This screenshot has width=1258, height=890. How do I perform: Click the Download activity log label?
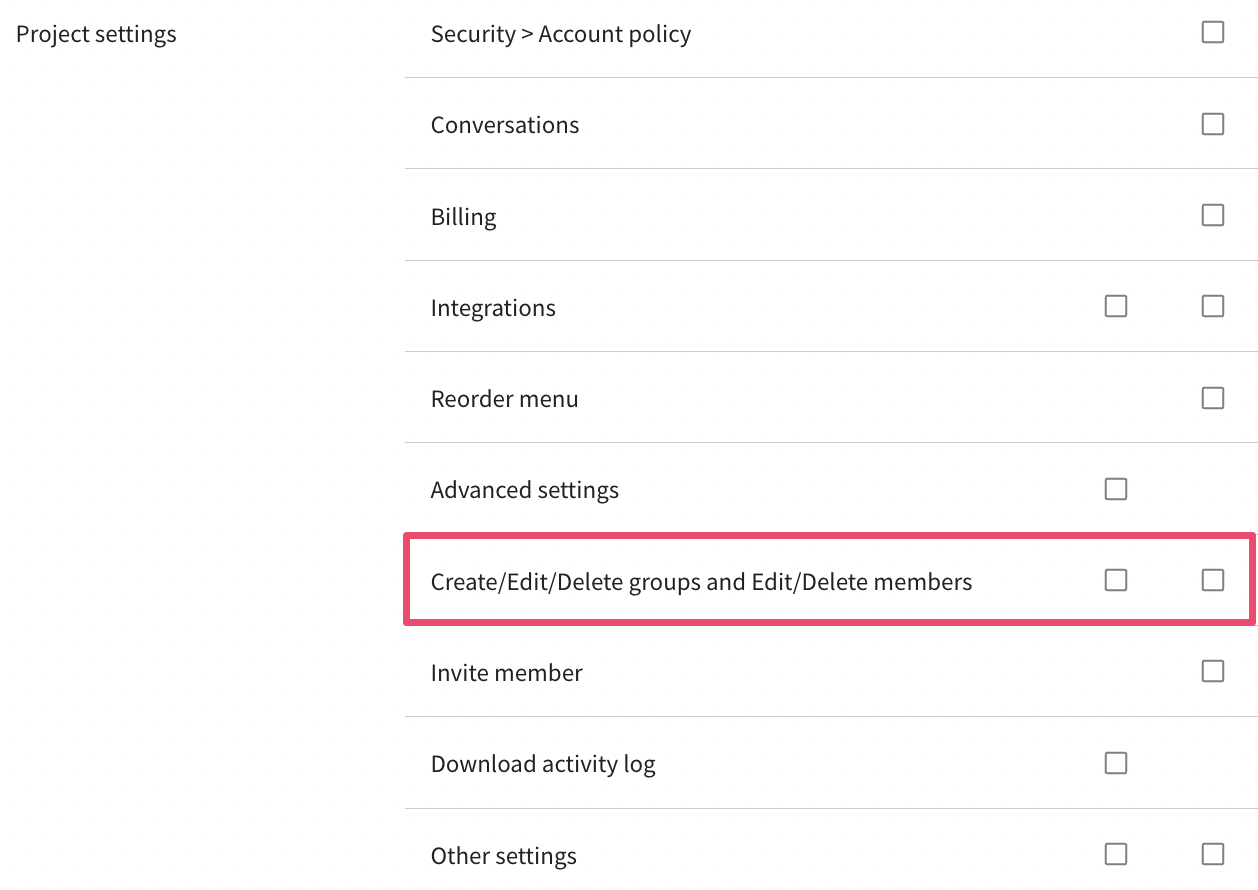point(543,765)
